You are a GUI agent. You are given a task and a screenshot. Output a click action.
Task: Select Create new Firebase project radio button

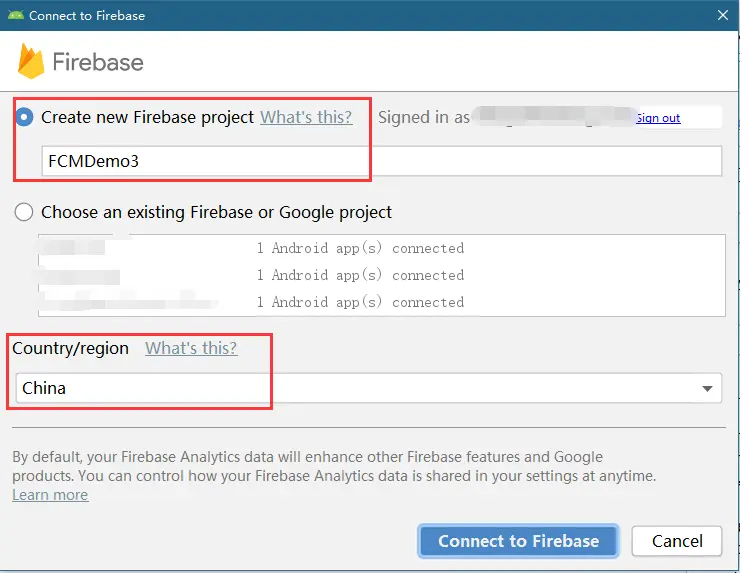(x=24, y=117)
